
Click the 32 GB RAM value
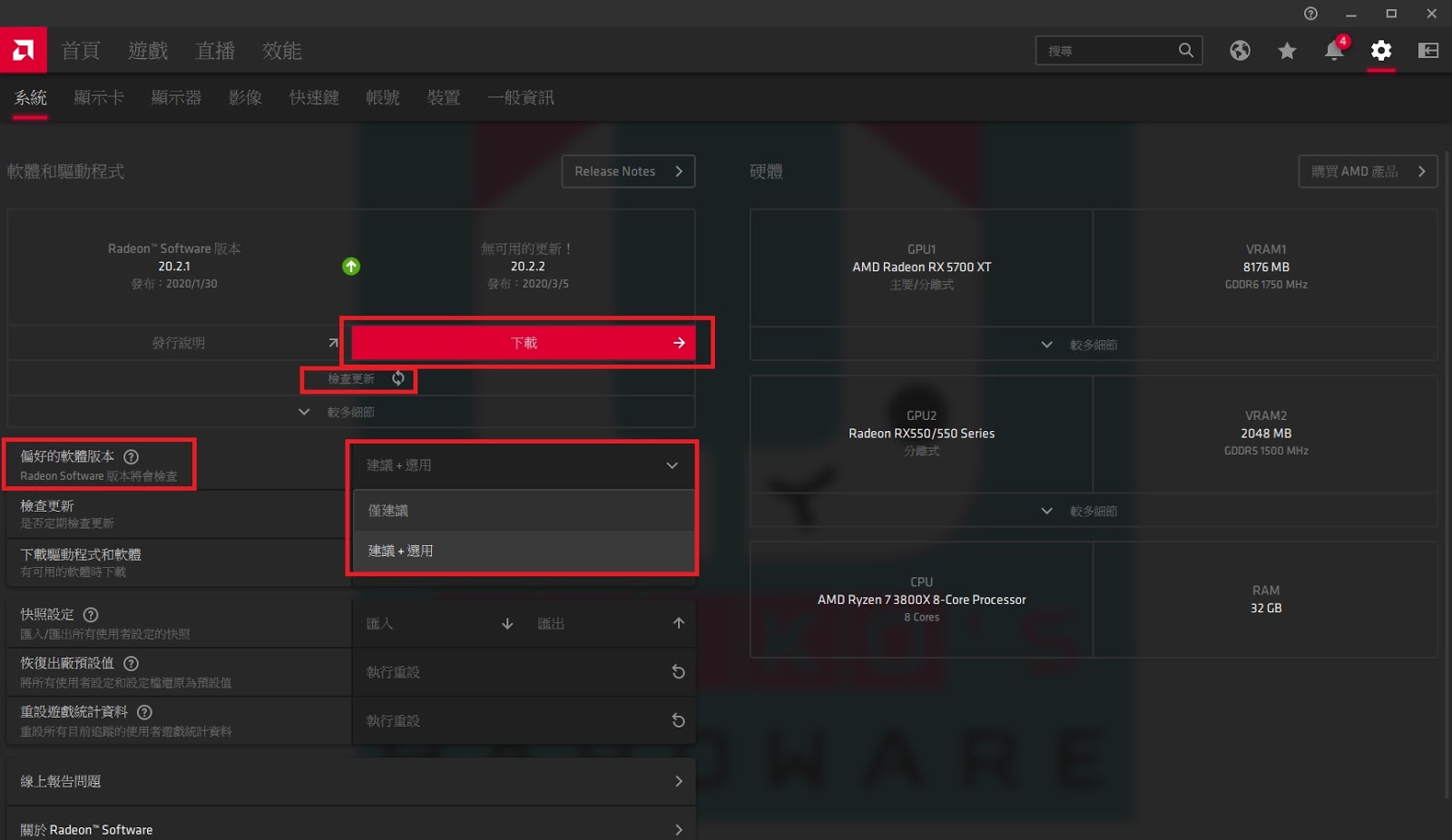click(x=1266, y=608)
